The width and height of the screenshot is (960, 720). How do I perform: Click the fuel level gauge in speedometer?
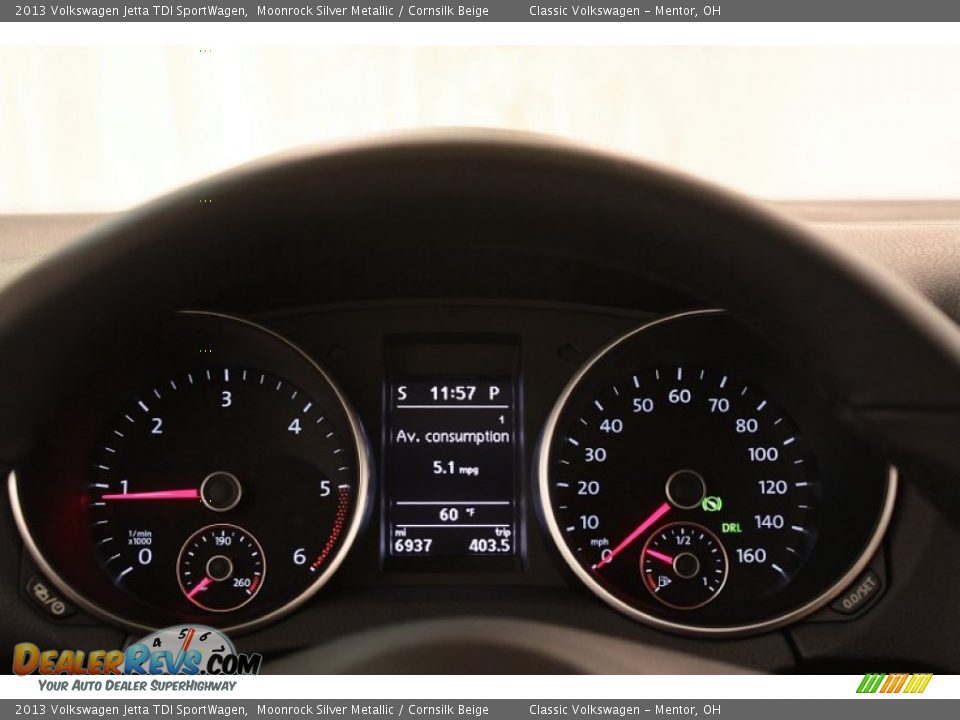click(x=685, y=565)
